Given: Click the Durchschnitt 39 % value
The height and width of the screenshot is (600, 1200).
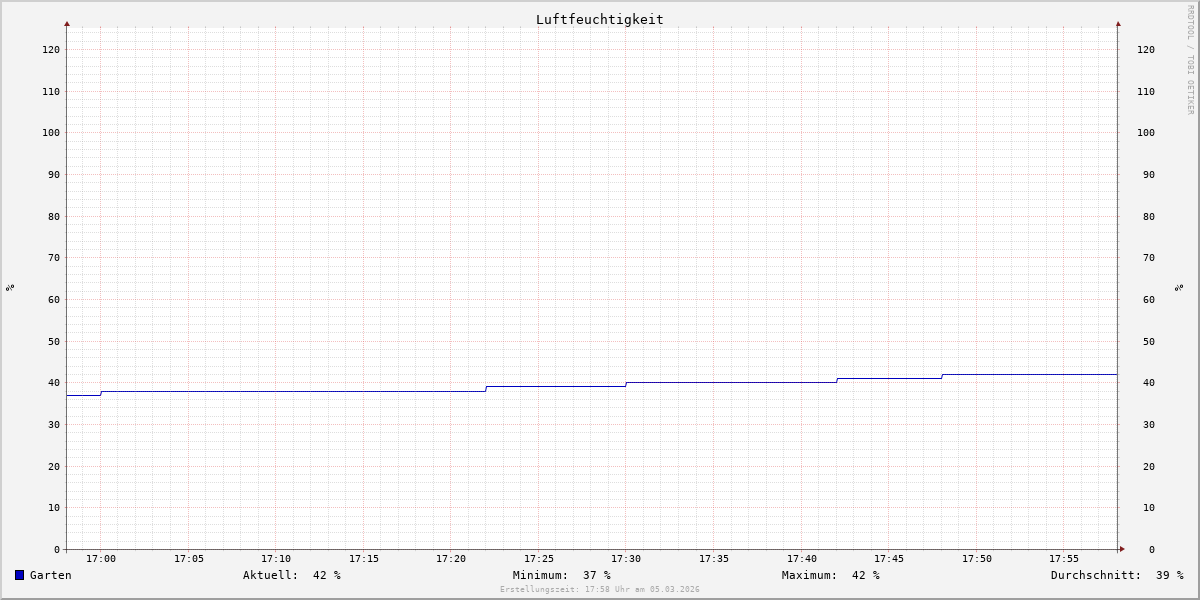Looking at the screenshot, I should pos(1117,575).
